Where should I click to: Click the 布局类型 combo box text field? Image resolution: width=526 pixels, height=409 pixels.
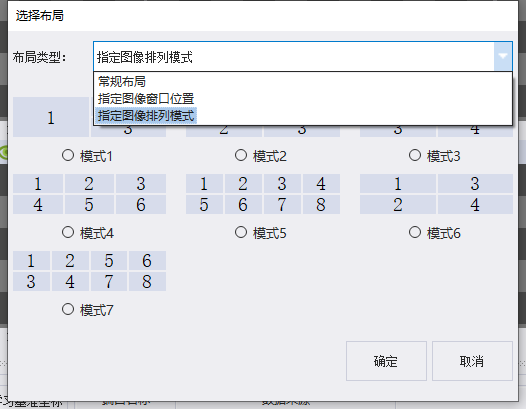click(x=294, y=56)
